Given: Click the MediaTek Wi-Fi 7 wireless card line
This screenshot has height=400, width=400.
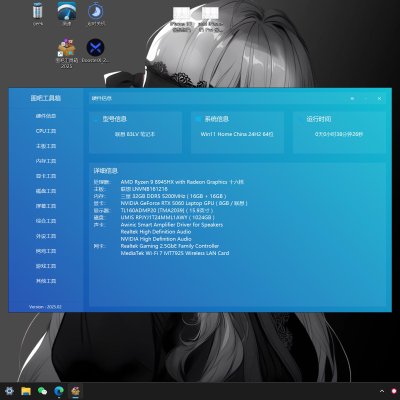Looking at the screenshot, I should [x=175, y=253].
